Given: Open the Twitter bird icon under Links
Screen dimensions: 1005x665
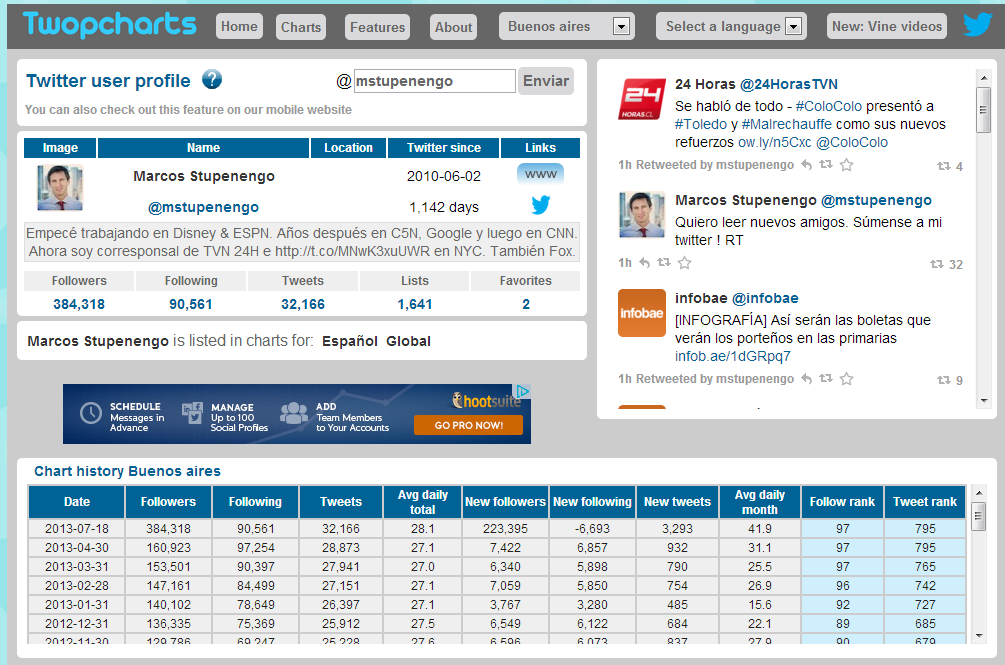Looking at the screenshot, I should [540, 206].
